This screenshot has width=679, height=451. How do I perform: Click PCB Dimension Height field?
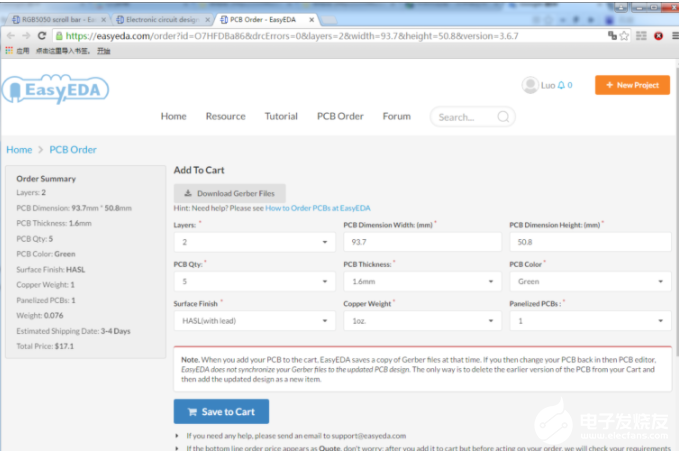[590, 242]
